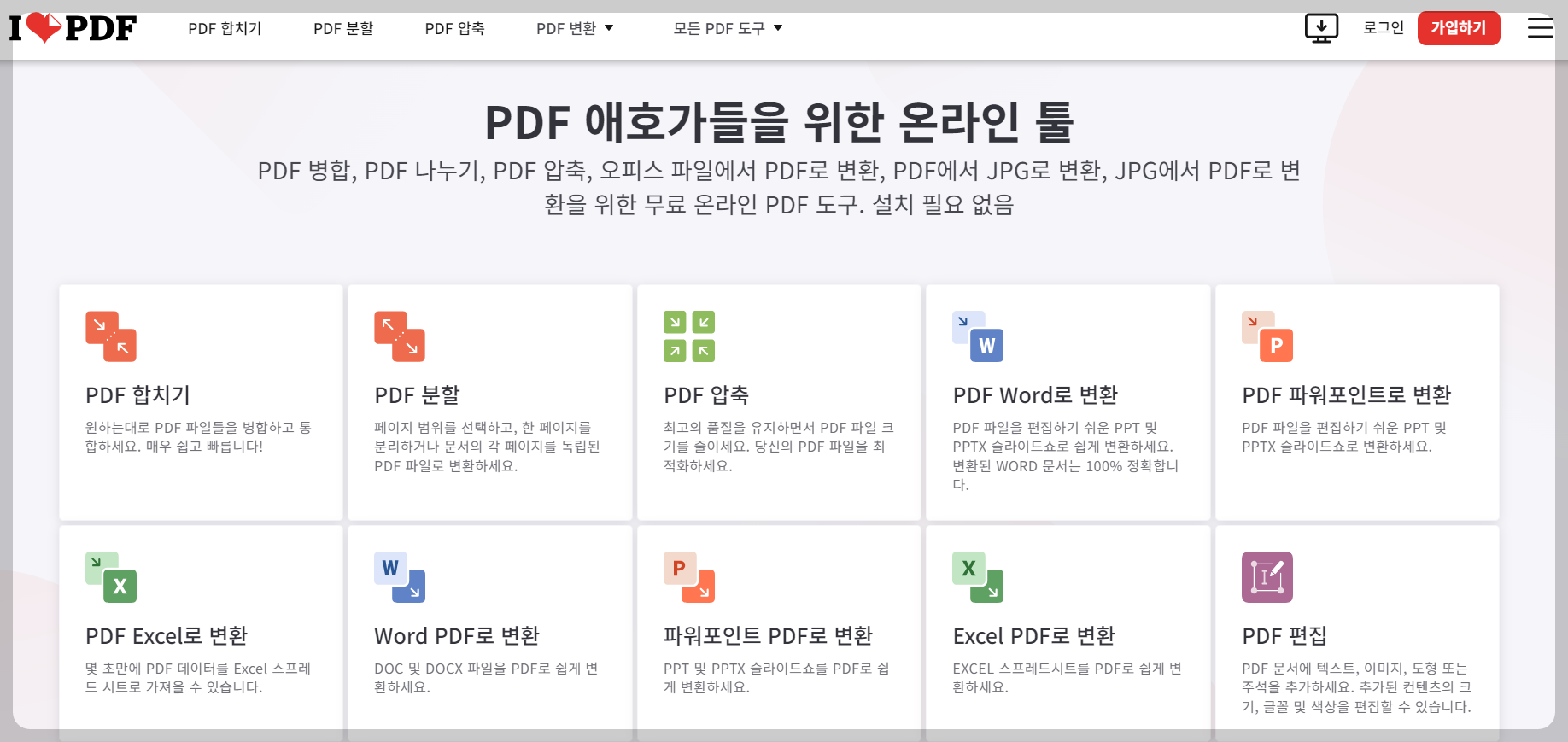Open the hamburger menu icon
This screenshot has height=742, width=1568.
pos(1541,28)
